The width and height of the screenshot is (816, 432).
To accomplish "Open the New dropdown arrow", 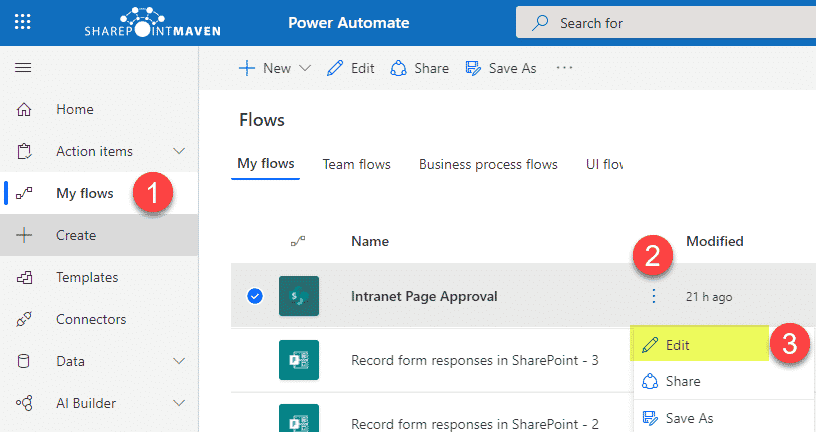I will pyautogui.click(x=305, y=68).
